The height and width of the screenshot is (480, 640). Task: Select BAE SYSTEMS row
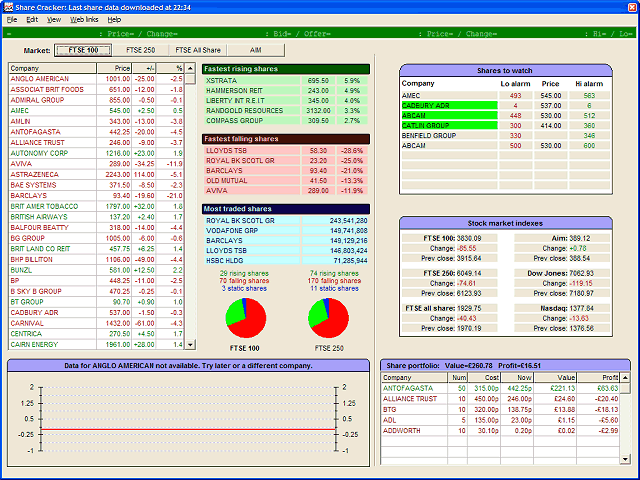(x=96, y=185)
